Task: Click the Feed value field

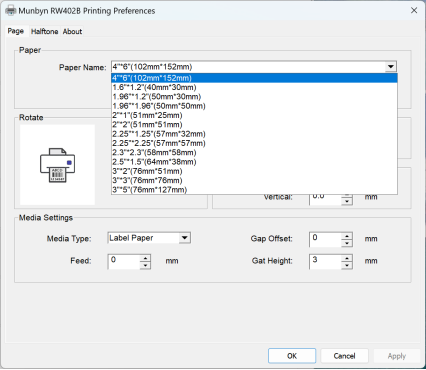Action: [124, 261]
